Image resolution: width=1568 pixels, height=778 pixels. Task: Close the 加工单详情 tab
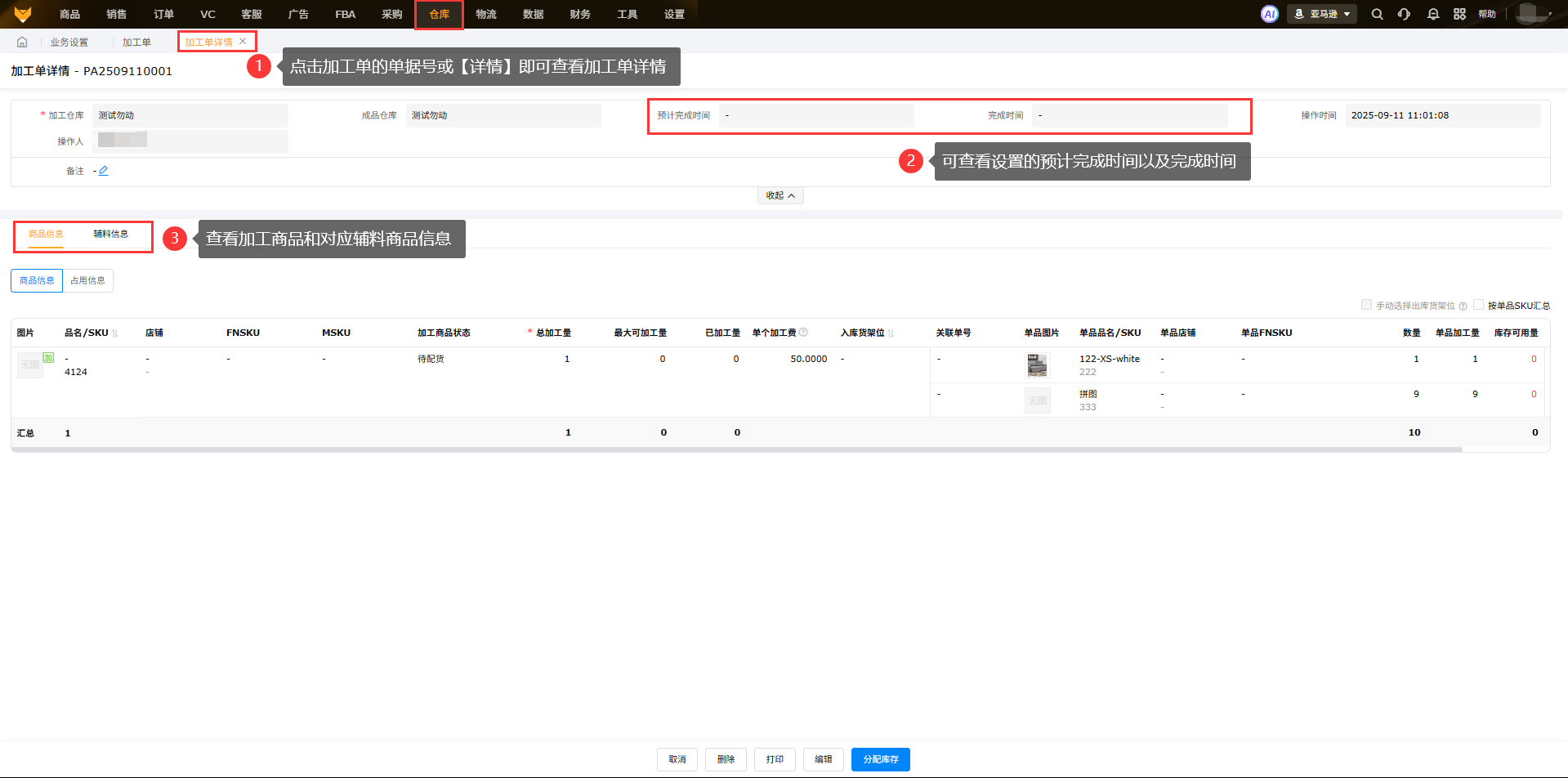tap(243, 42)
